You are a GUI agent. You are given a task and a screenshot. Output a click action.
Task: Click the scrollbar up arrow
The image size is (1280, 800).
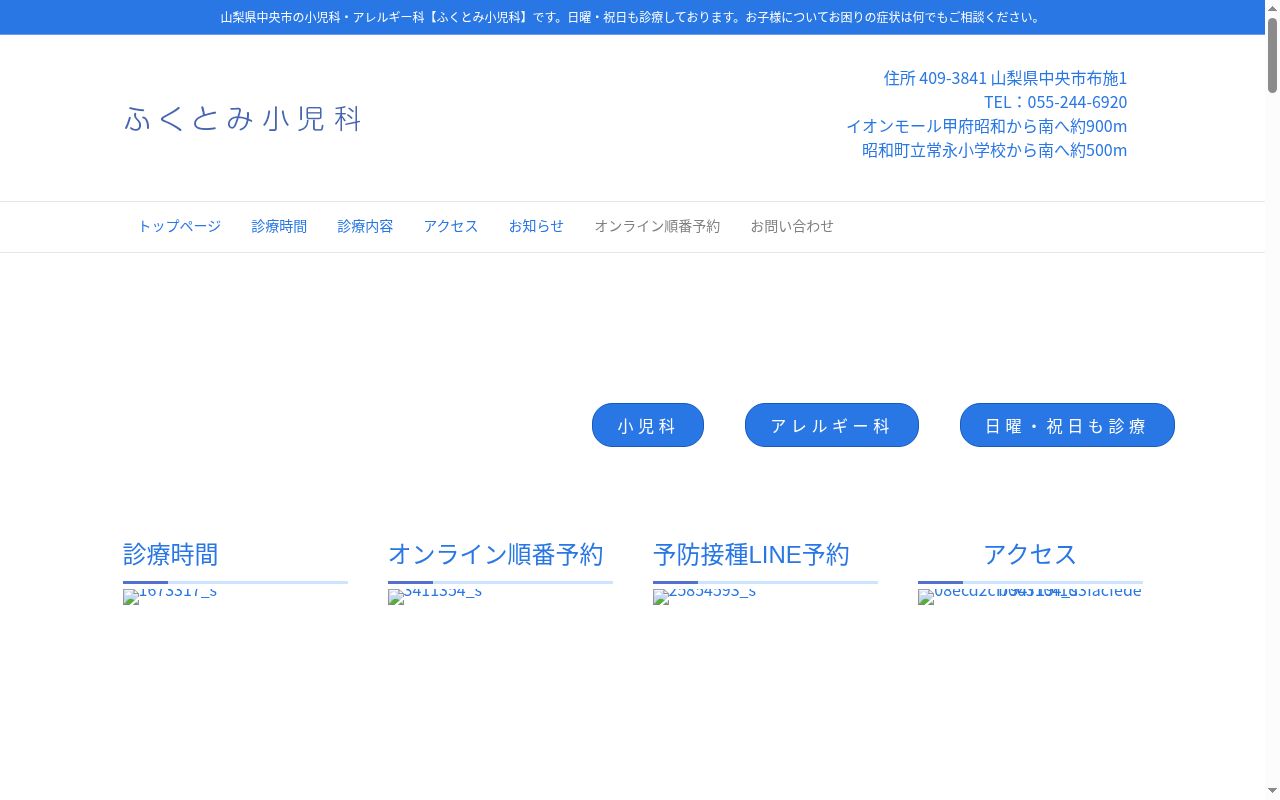pyautogui.click(x=1272, y=7)
